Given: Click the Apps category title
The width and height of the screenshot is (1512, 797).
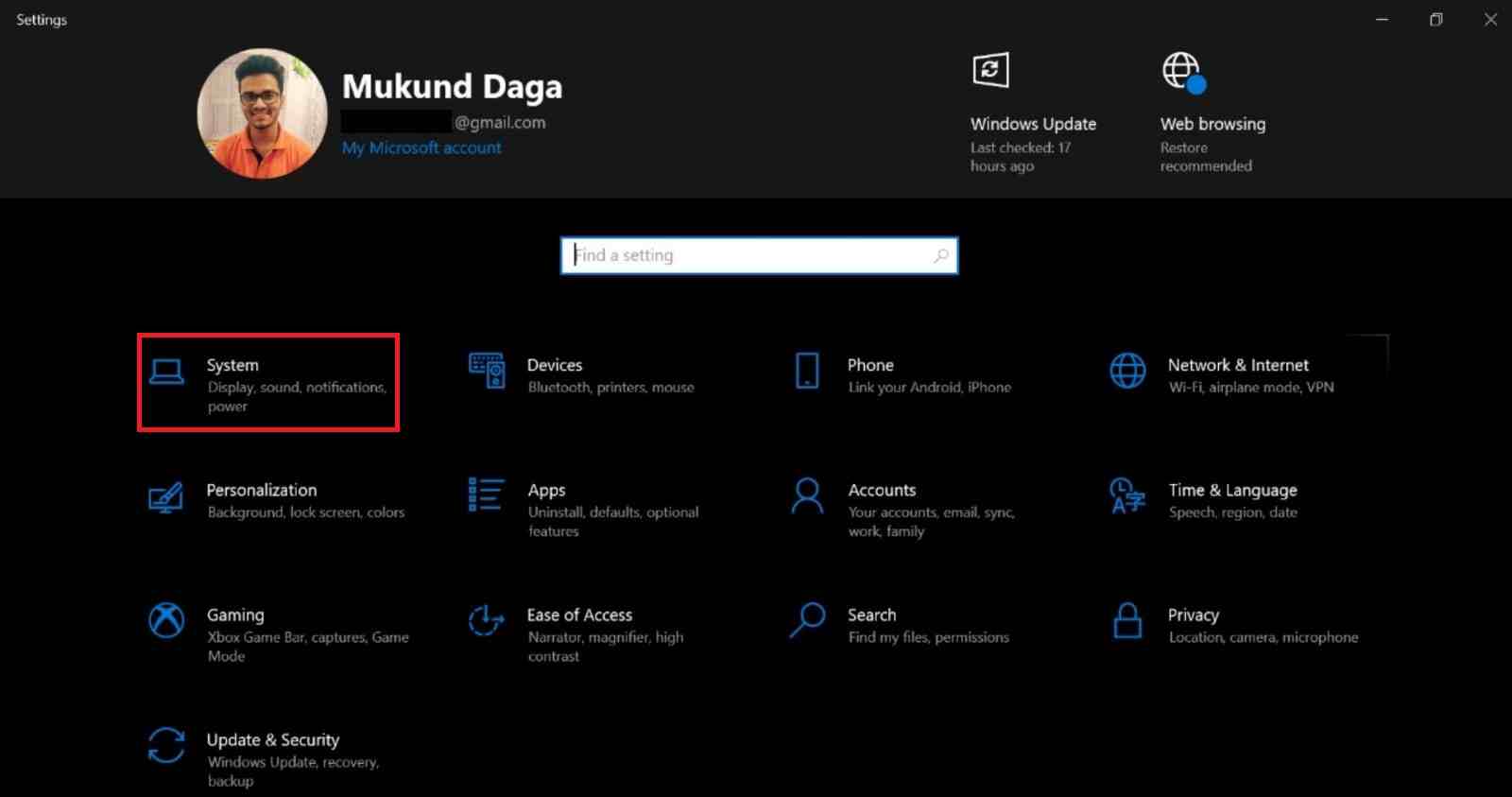Looking at the screenshot, I should tap(546, 490).
